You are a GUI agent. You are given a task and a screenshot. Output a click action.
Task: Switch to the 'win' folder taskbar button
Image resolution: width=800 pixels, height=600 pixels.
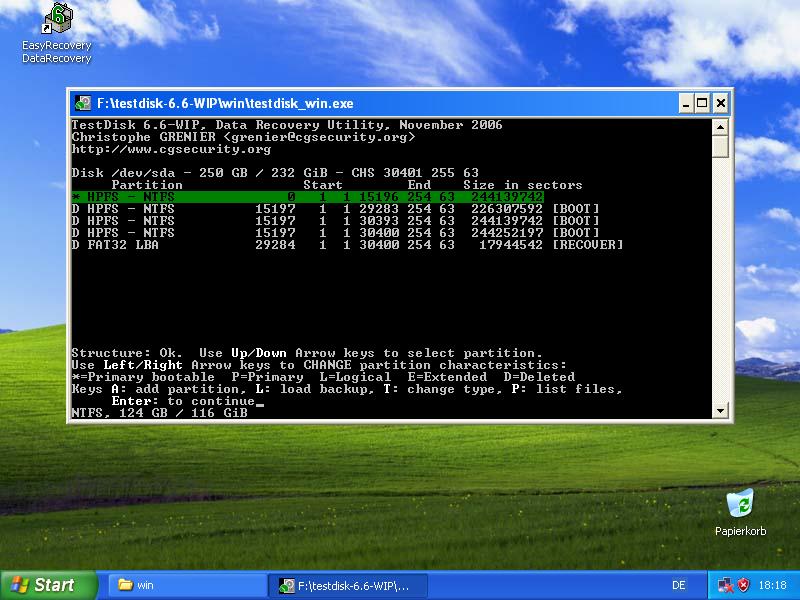coord(187,585)
